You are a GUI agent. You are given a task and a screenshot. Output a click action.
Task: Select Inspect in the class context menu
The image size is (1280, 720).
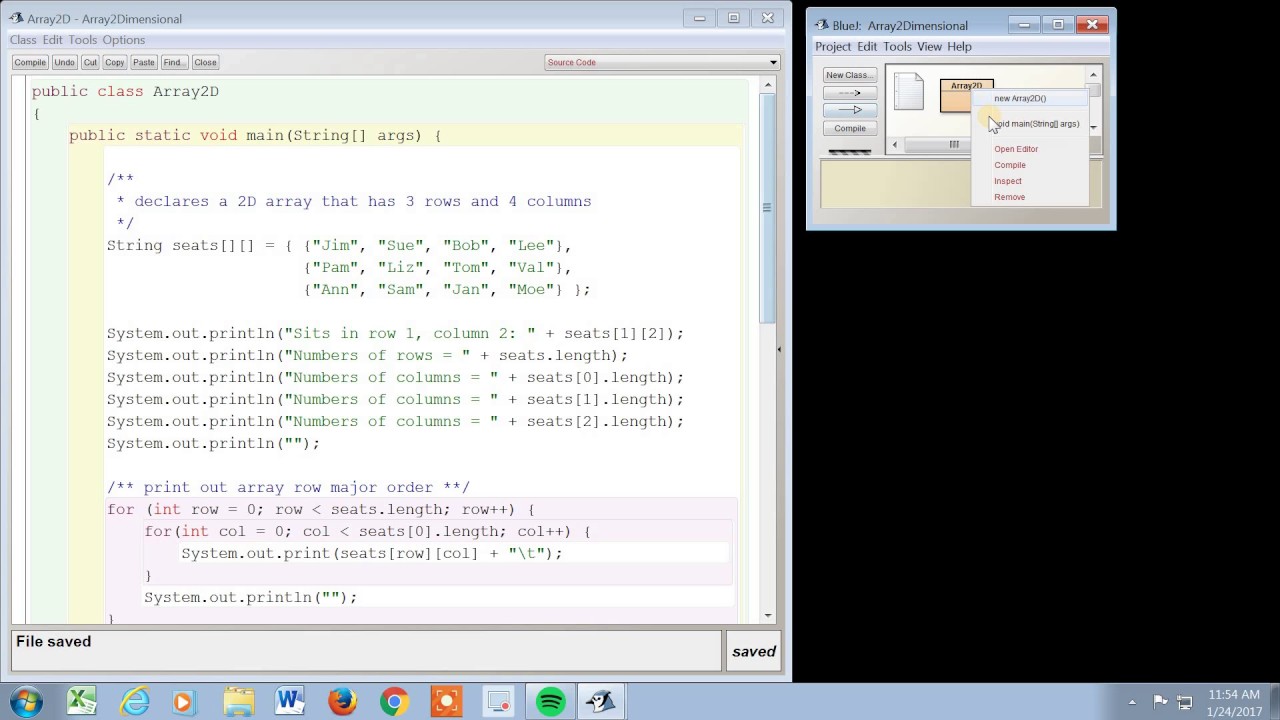[x=1030, y=181]
